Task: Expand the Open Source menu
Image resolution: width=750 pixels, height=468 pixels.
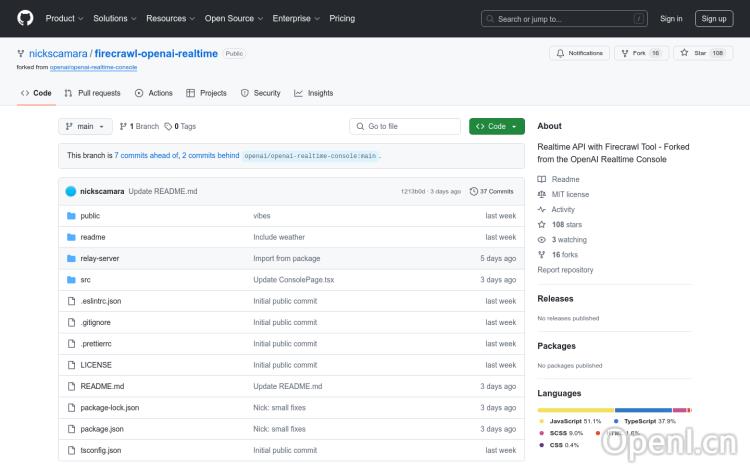Action: [233, 18]
